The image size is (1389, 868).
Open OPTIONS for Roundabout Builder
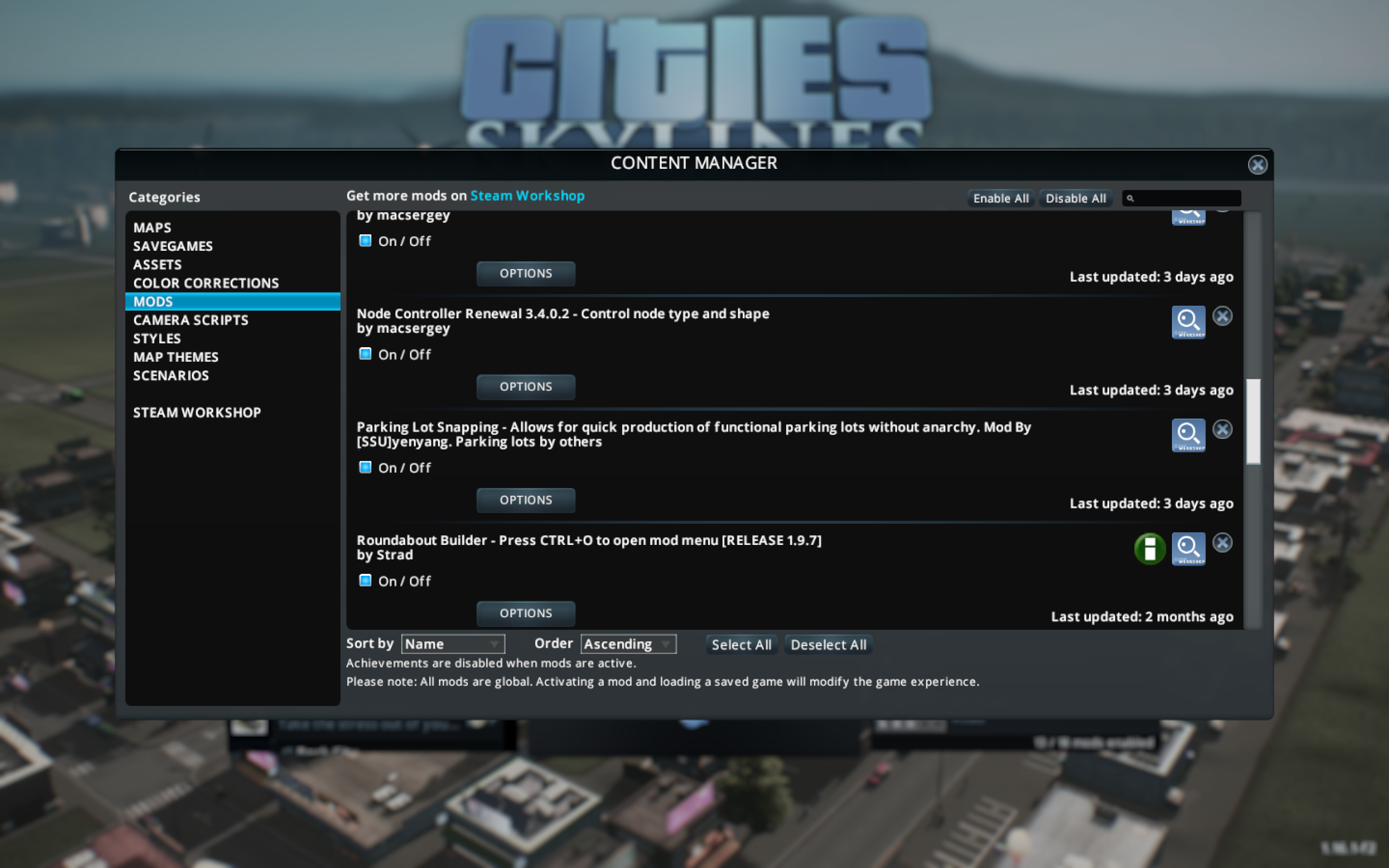pos(526,613)
